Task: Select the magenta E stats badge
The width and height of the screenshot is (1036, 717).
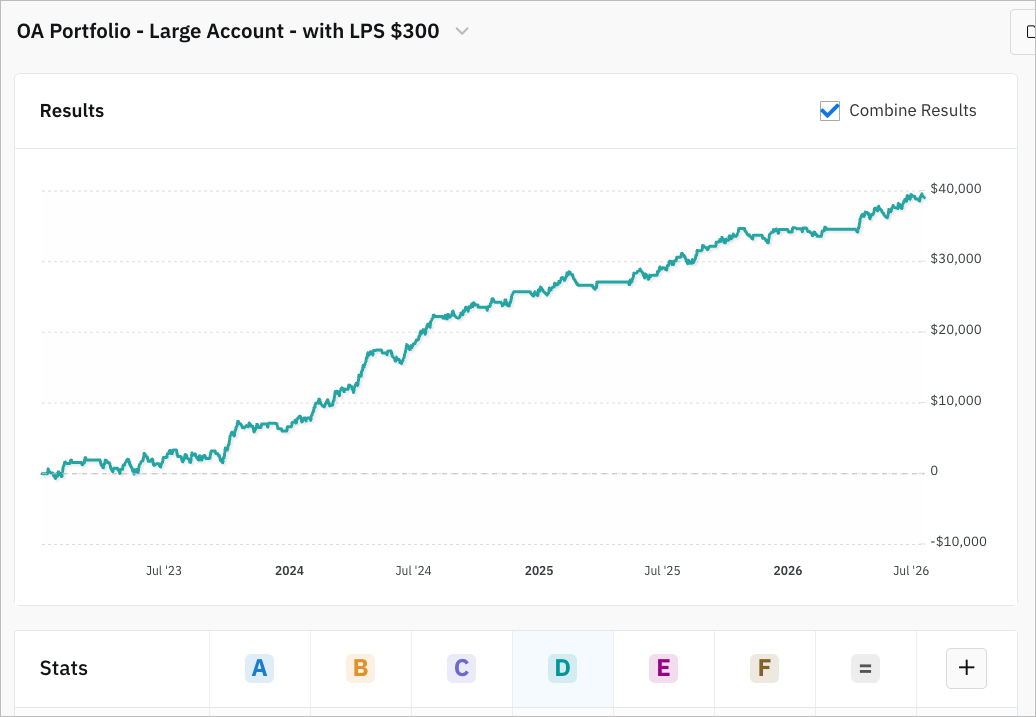Action: point(663,668)
